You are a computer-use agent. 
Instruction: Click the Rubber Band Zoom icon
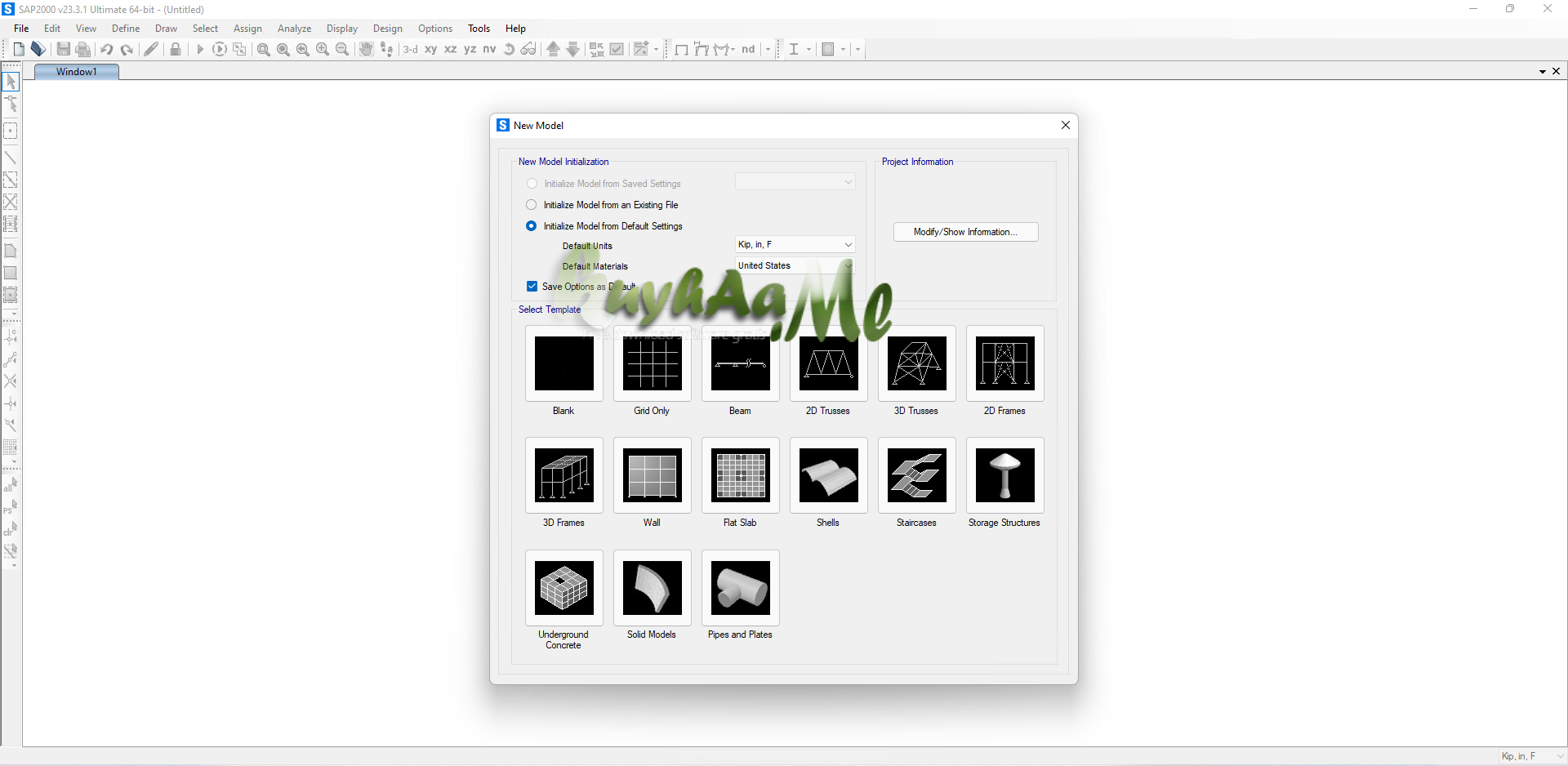264,49
